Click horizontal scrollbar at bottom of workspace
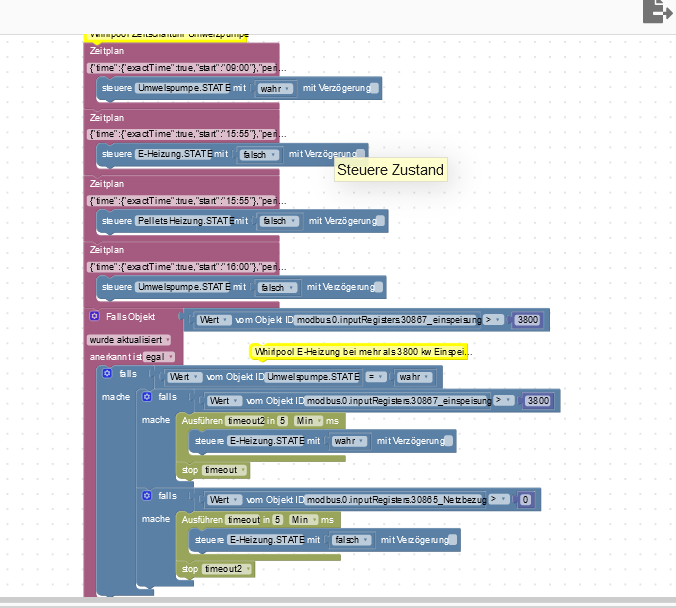 [x=338, y=600]
